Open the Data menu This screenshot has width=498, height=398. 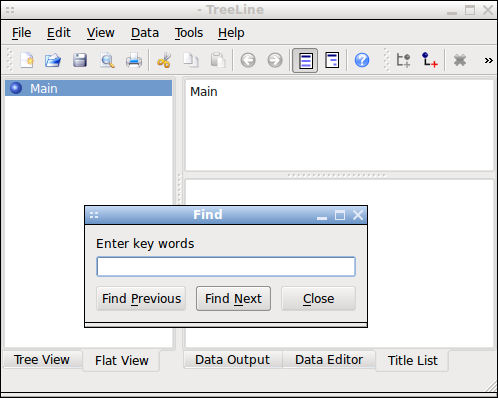click(x=145, y=33)
